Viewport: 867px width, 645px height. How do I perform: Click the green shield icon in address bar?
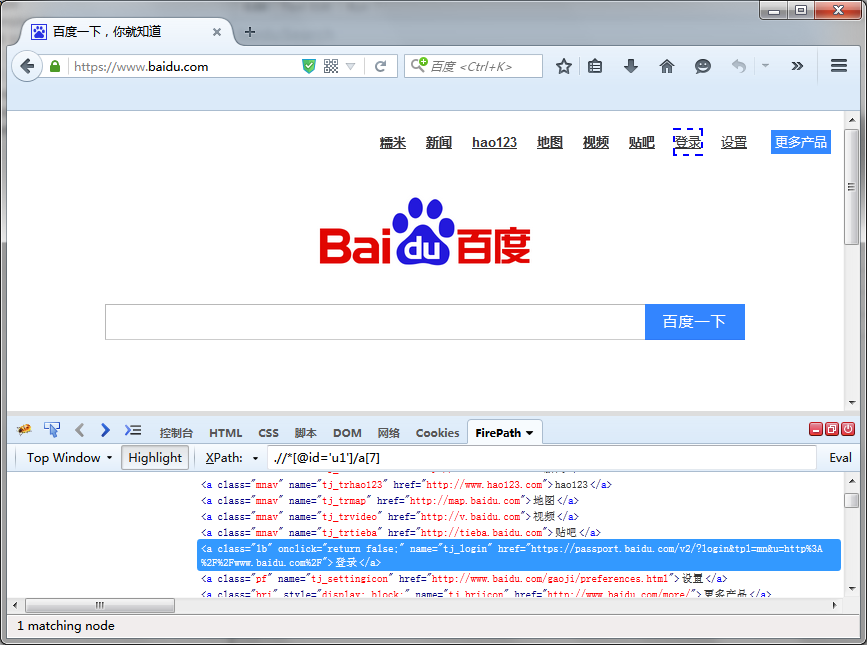coord(309,66)
